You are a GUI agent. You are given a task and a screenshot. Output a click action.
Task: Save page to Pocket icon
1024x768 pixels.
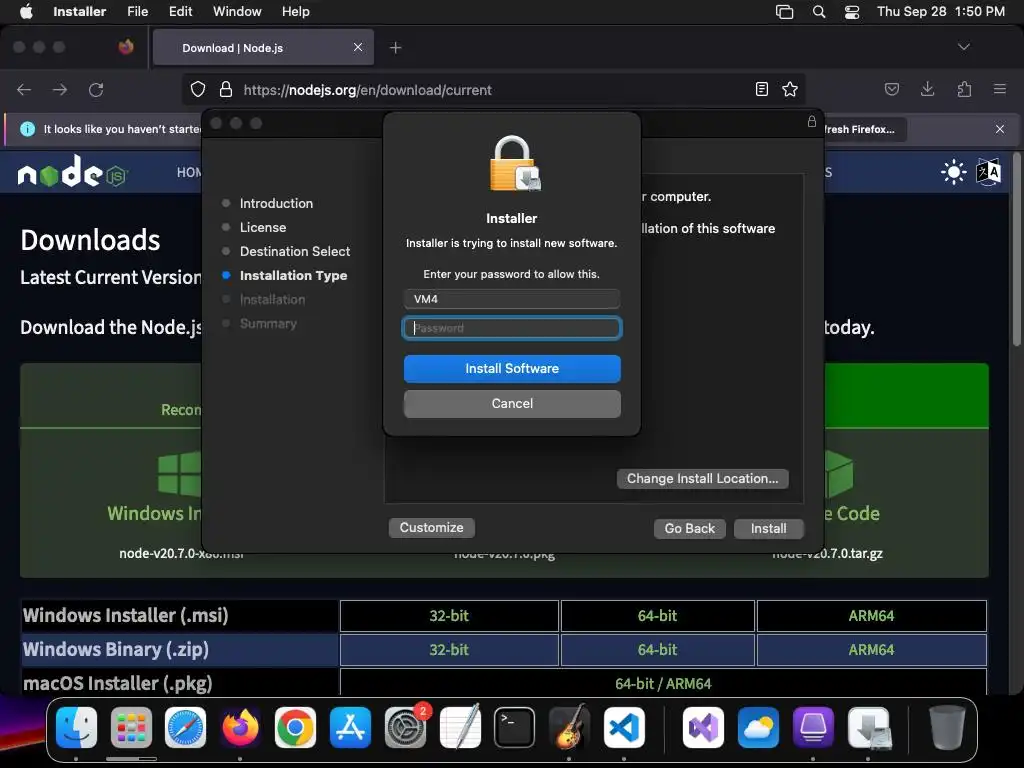point(891,89)
